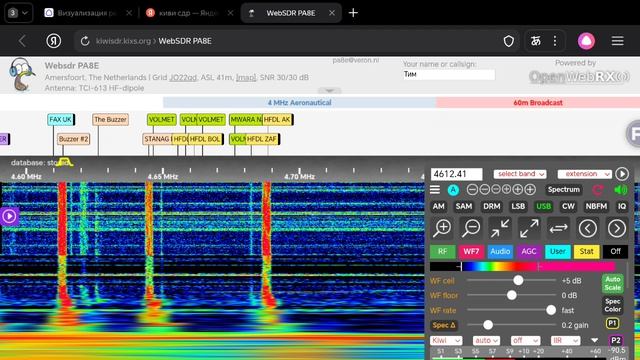Click the purple play icon on the waterfall edge
Viewport: 640px width, 360px height.
(x=9, y=216)
